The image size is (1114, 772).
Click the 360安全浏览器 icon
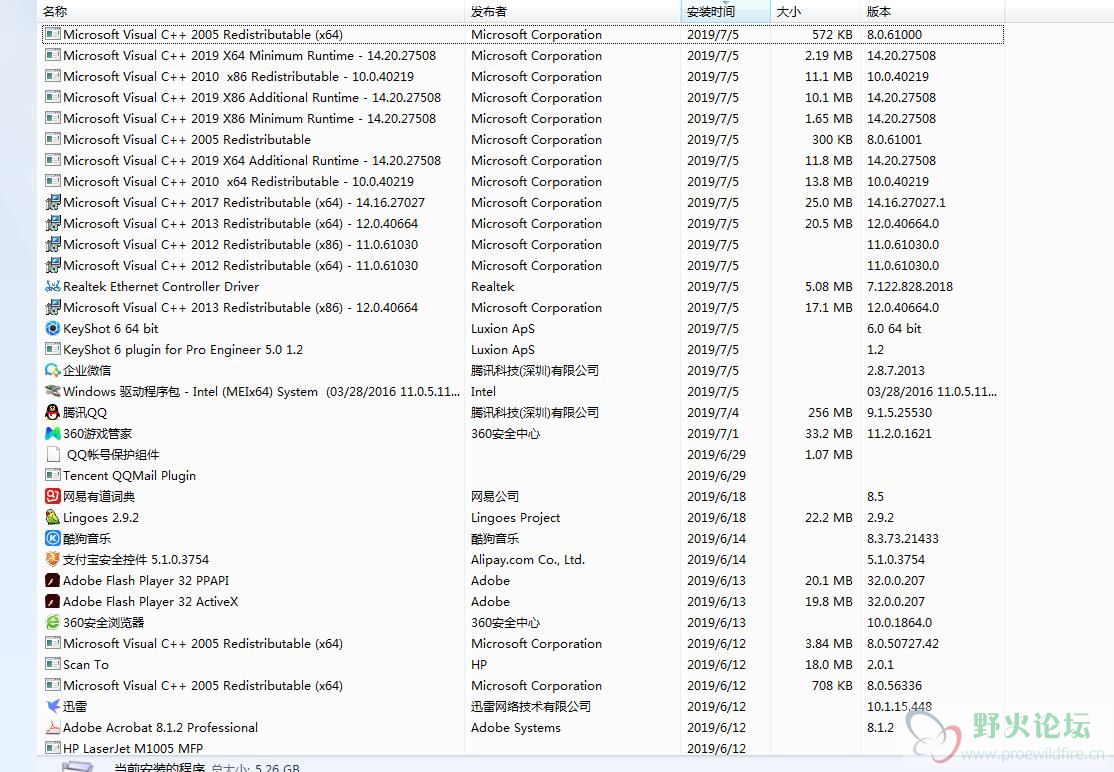pos(53,622)
